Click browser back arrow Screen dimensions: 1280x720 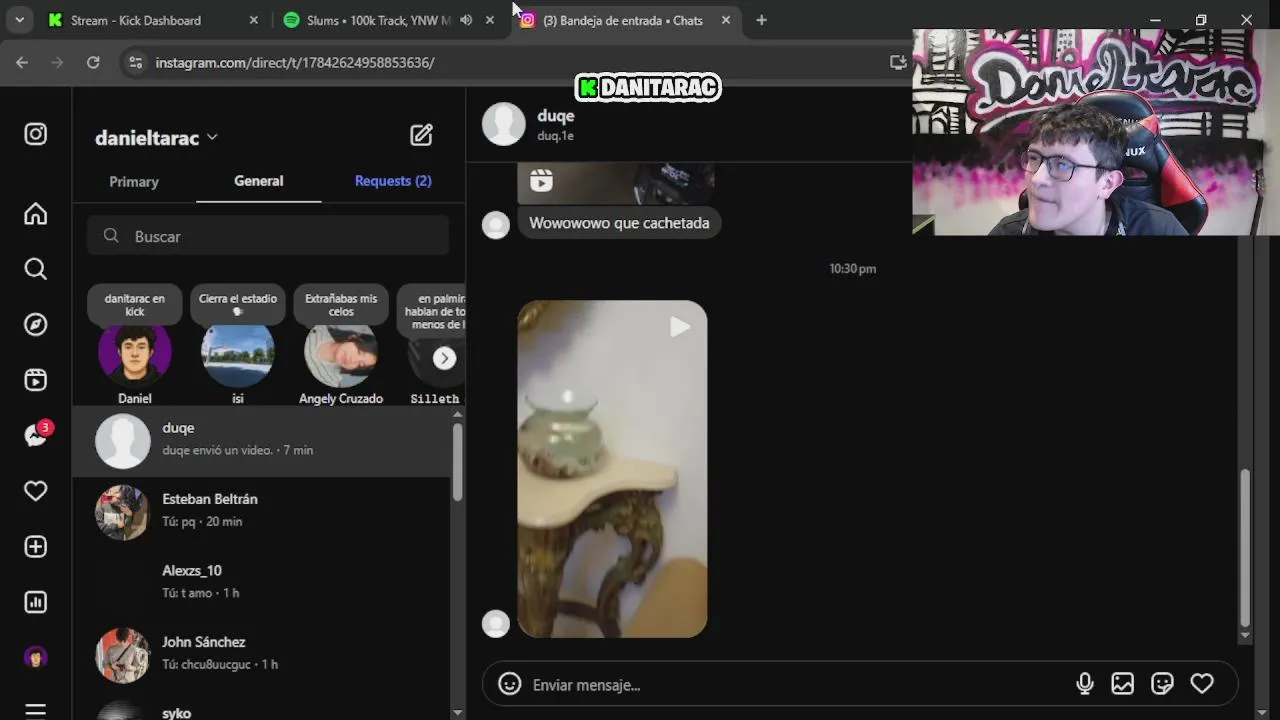click(x=22, y=62)
